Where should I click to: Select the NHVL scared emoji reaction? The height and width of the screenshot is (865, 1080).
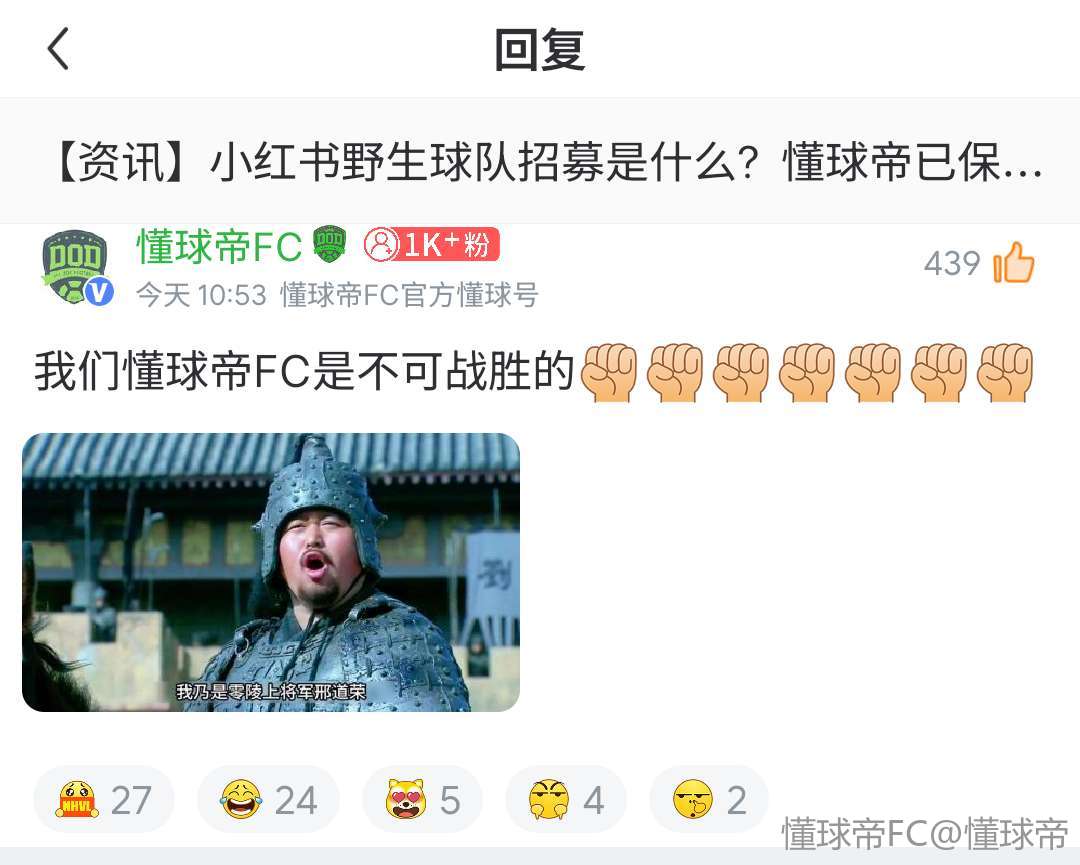pyautogui.click(x=103, y=800)
